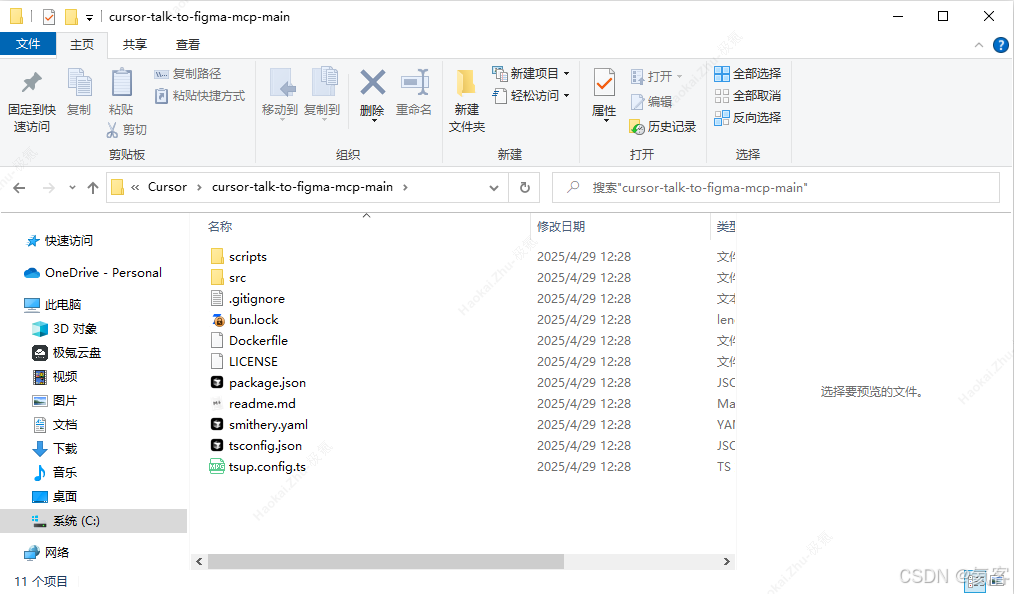Select the tsup.config.ts file
This screenshot has height=594, width=1014.
coord(267,467)
